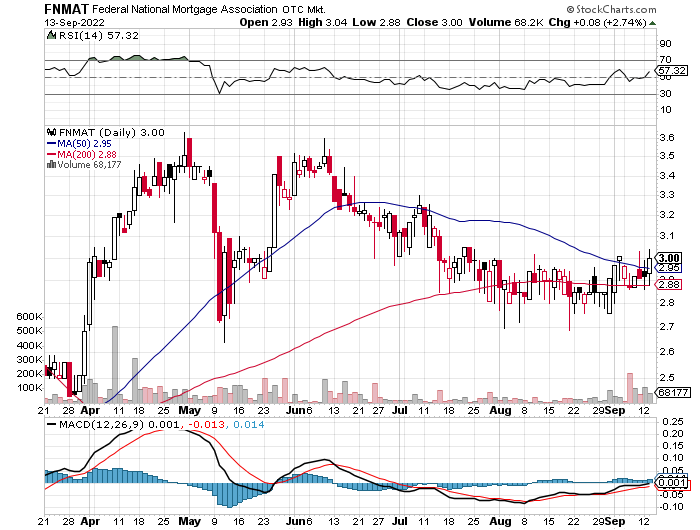The height and width of the screenshot is (530, 700).
Task: Click the RSI(14) legend marker icon
Action: [51, 35]
